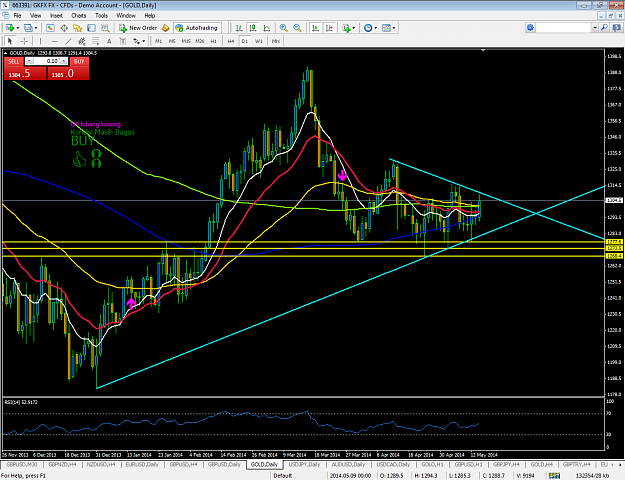Screen dimensions: 625x480
Task: Open the Templates icon
Action: (386, 28)
